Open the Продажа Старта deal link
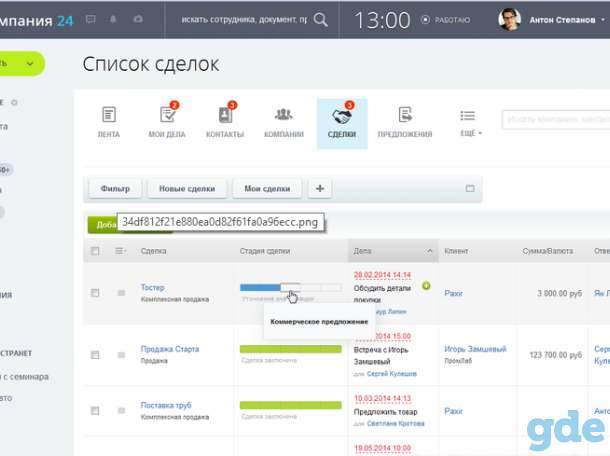Image resolution: width=610 pixels, height=456 pixels. click(x=170, y=349)
